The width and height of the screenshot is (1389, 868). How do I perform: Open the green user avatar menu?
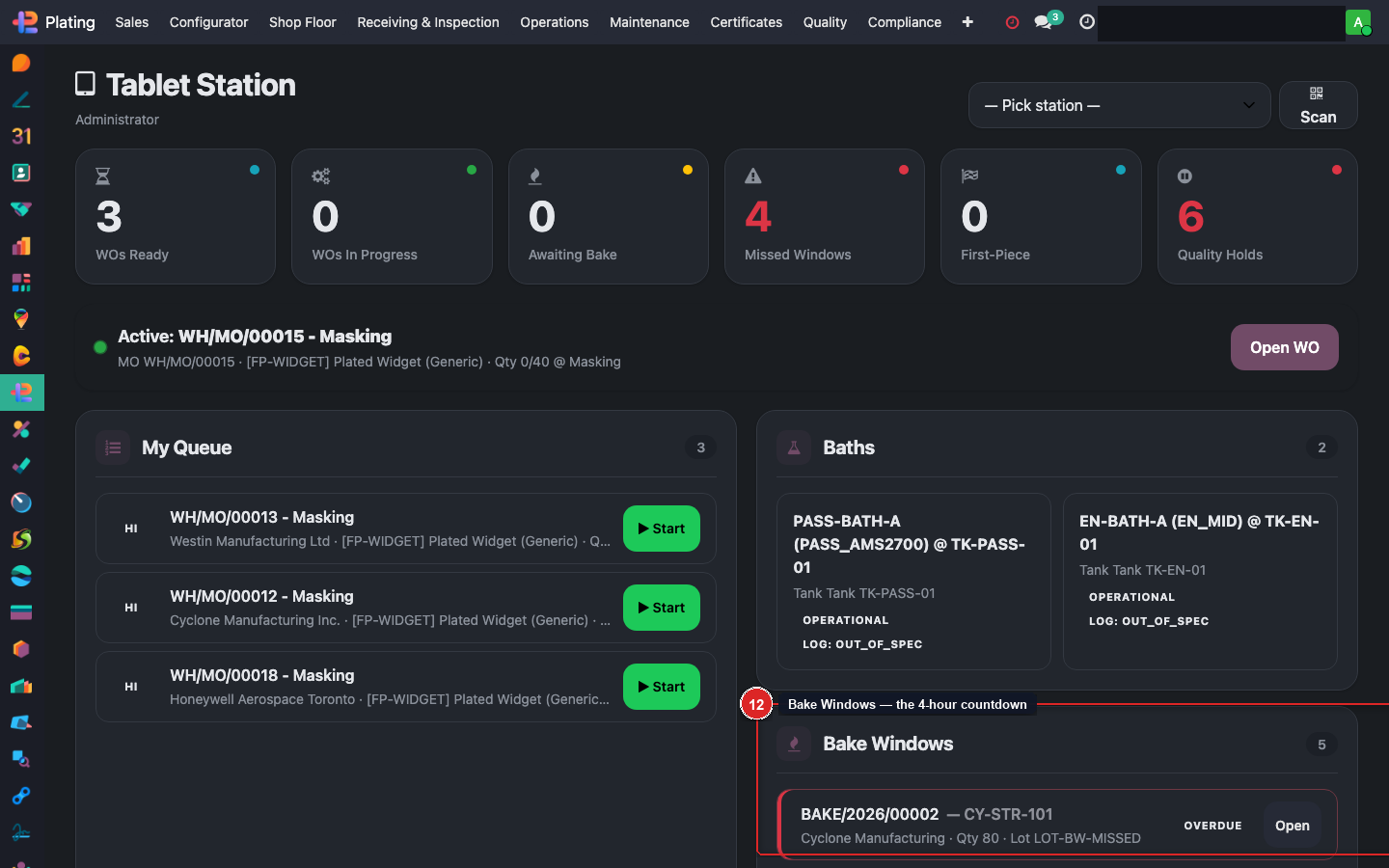coord(1357,22)
